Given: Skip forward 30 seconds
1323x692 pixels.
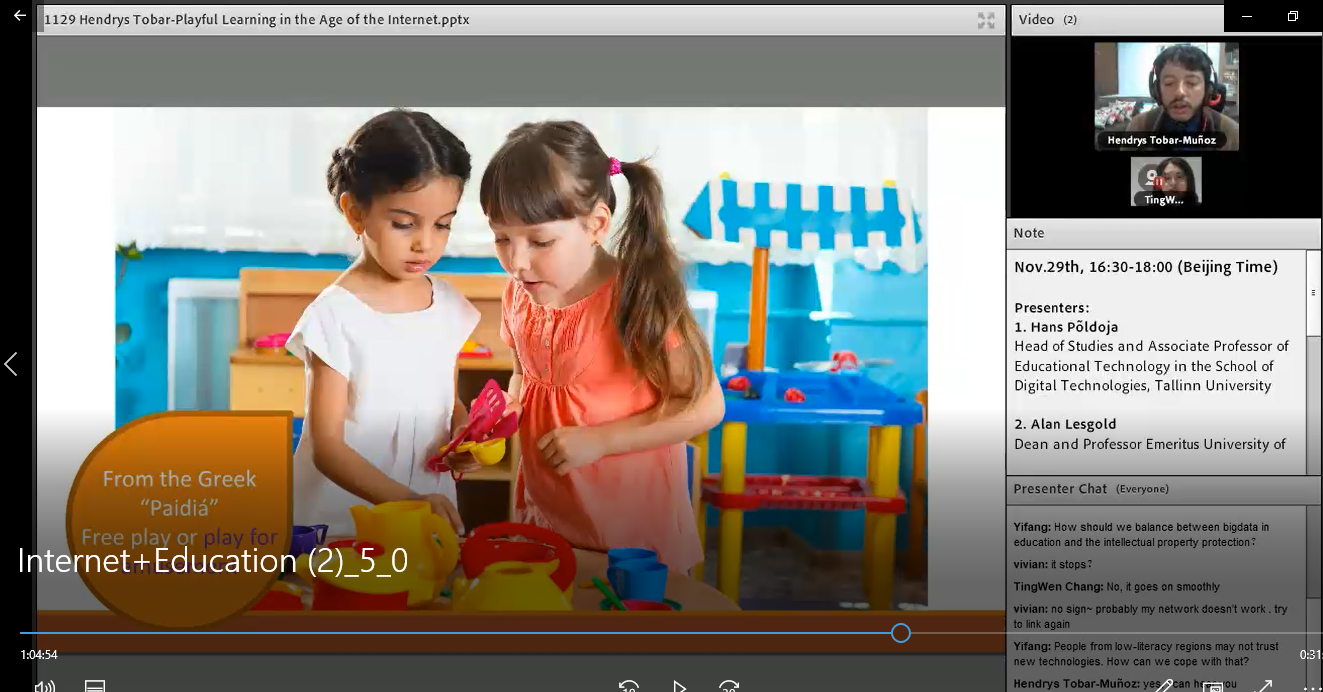Looking at the screenshot, I should click(729, 686).
